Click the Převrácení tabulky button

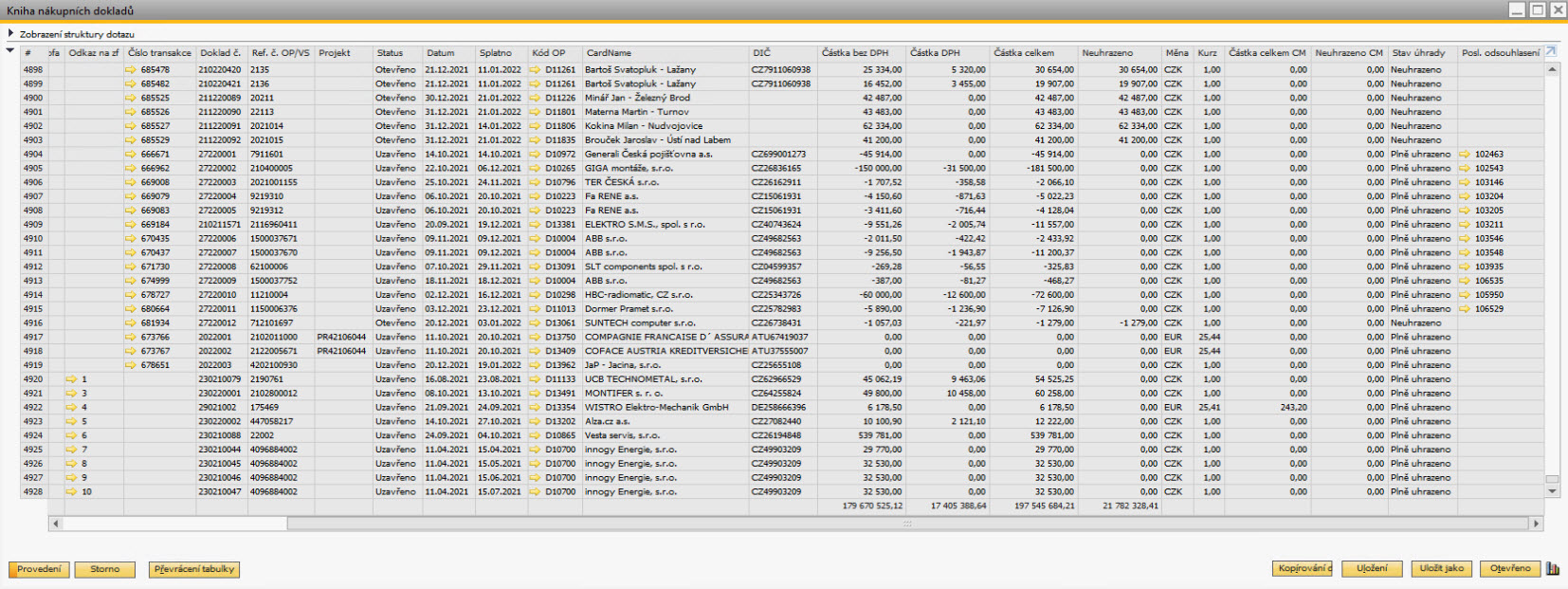coord(194,569)
